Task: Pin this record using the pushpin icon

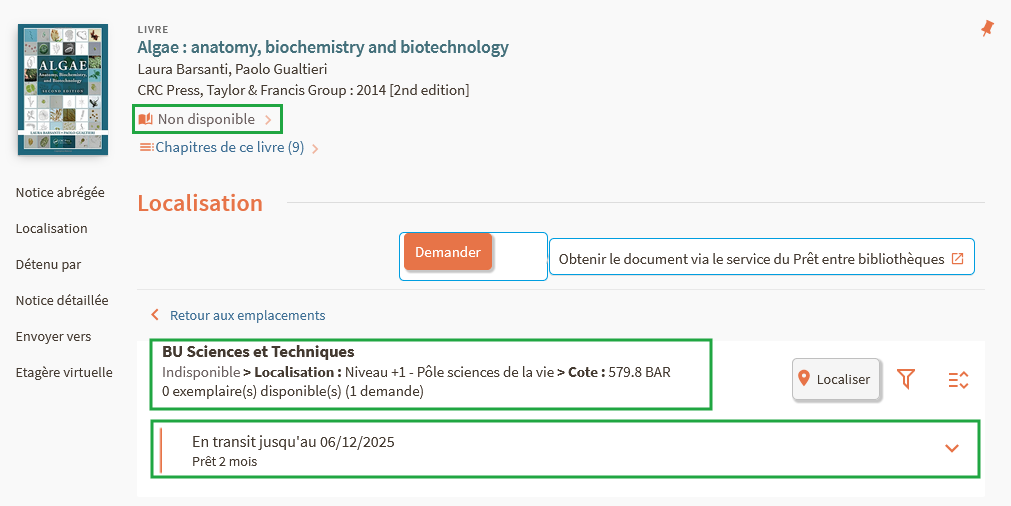Action: [x=987, y=30]
